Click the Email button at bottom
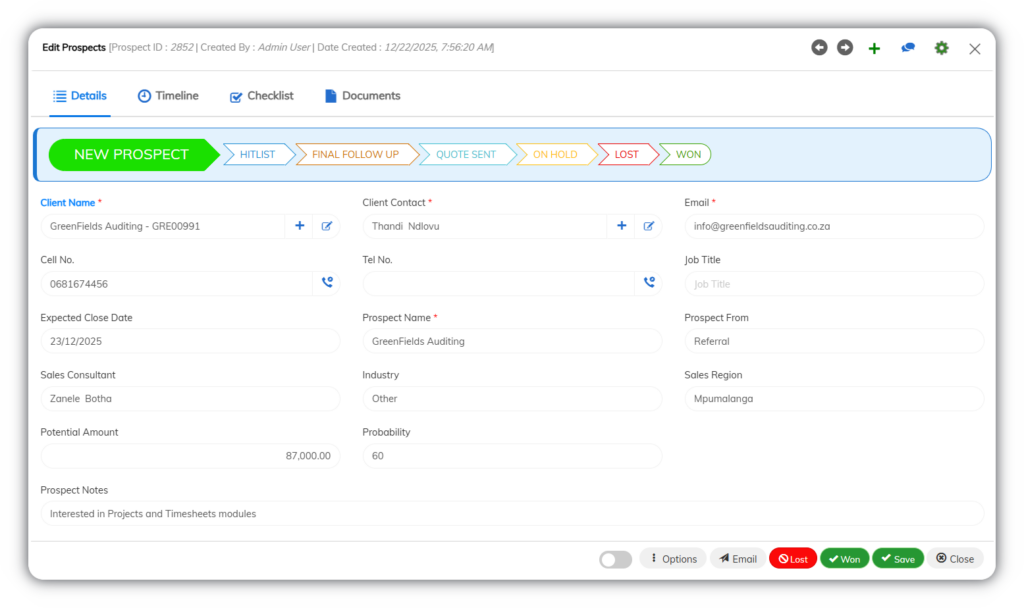The width and height of the screenshot is (1024, 608). [738, 559]
